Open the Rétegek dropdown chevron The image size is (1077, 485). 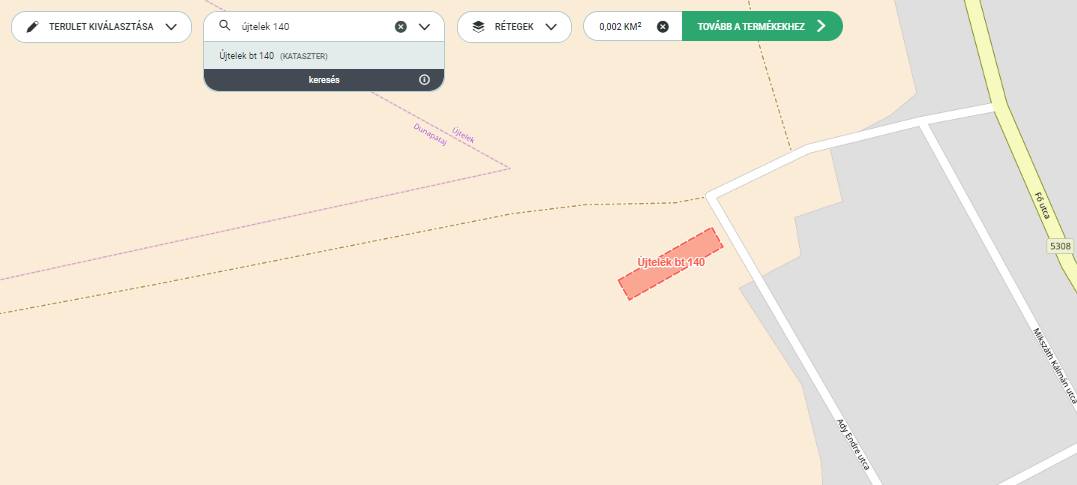click(551, 27)
